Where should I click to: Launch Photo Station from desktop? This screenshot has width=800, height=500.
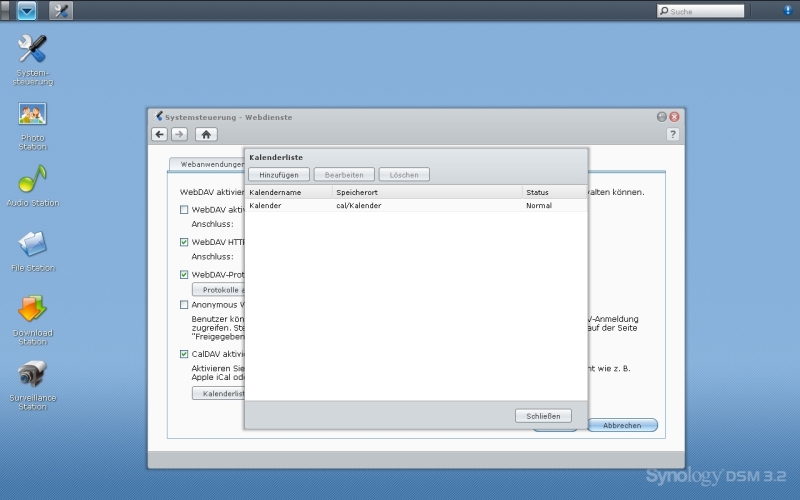(33, 115)
